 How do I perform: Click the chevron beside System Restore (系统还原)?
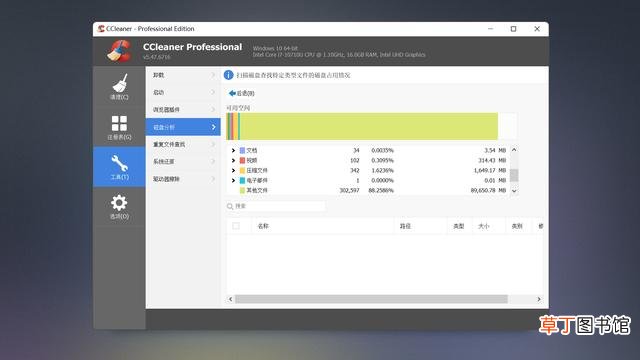[x=213, y=161]
